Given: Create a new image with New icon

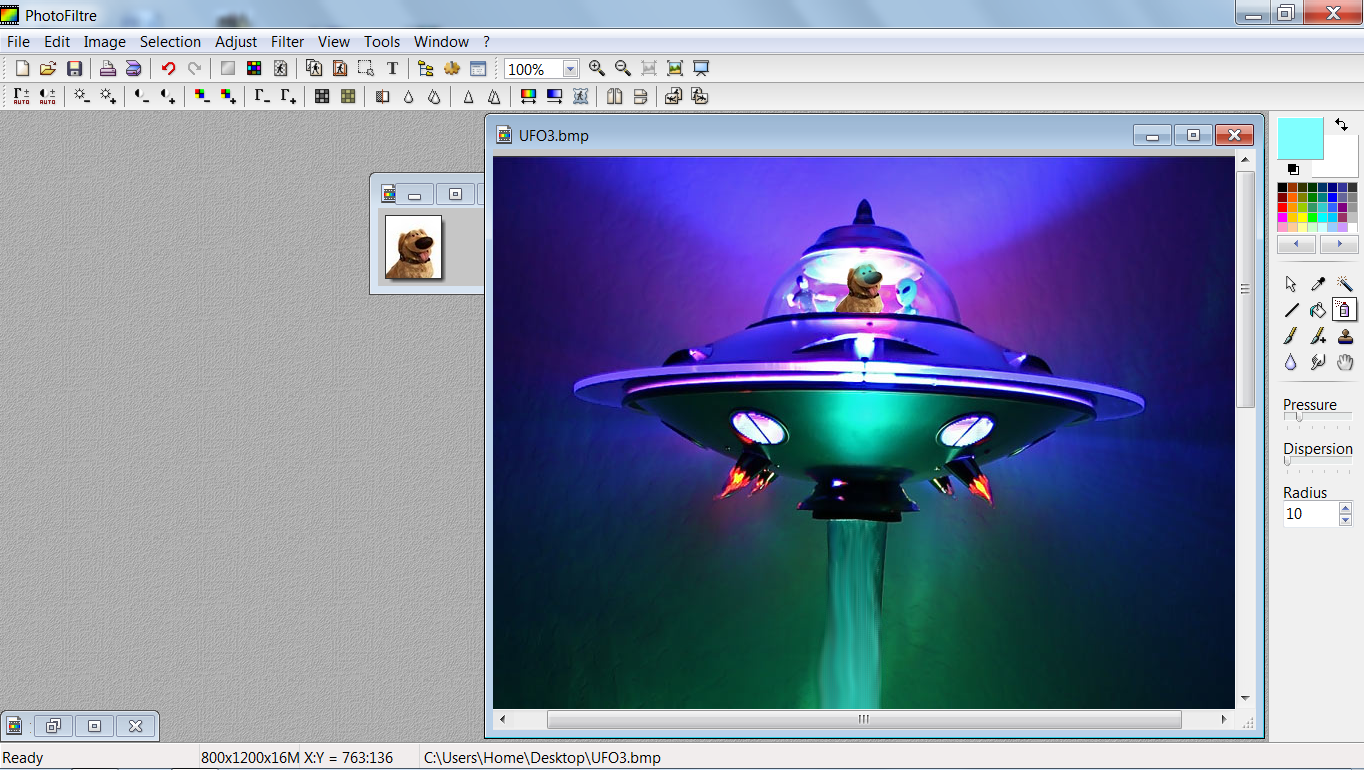Looking at the screenshot, I should pos(22,68).
